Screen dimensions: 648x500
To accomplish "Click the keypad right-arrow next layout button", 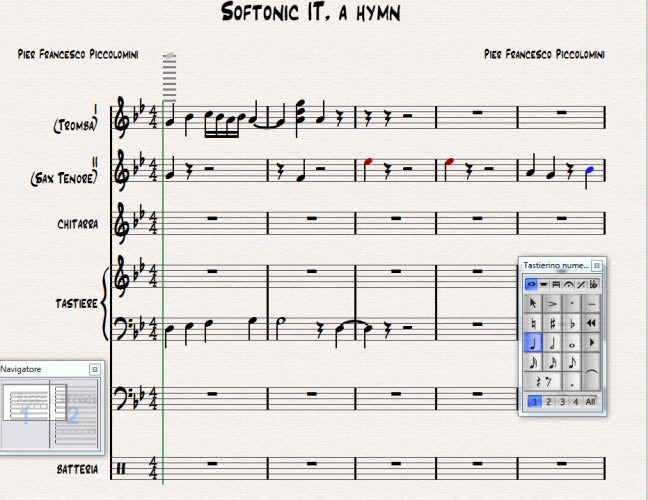I will pos(591,343).
